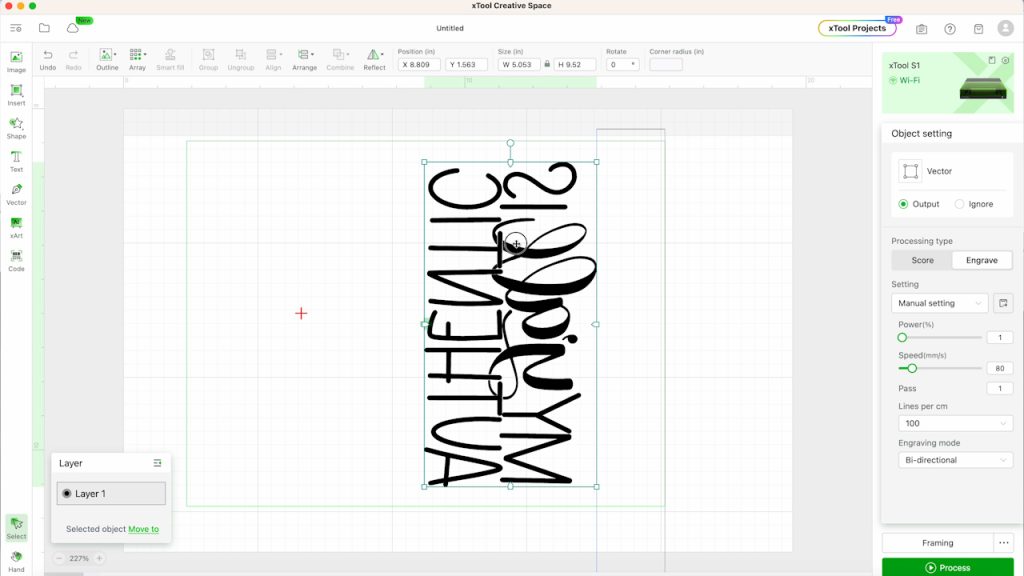This screenshot has height=576, width=1024.
Task: Switch to the Engrave processing tab
Action: (x=981, y=259)
